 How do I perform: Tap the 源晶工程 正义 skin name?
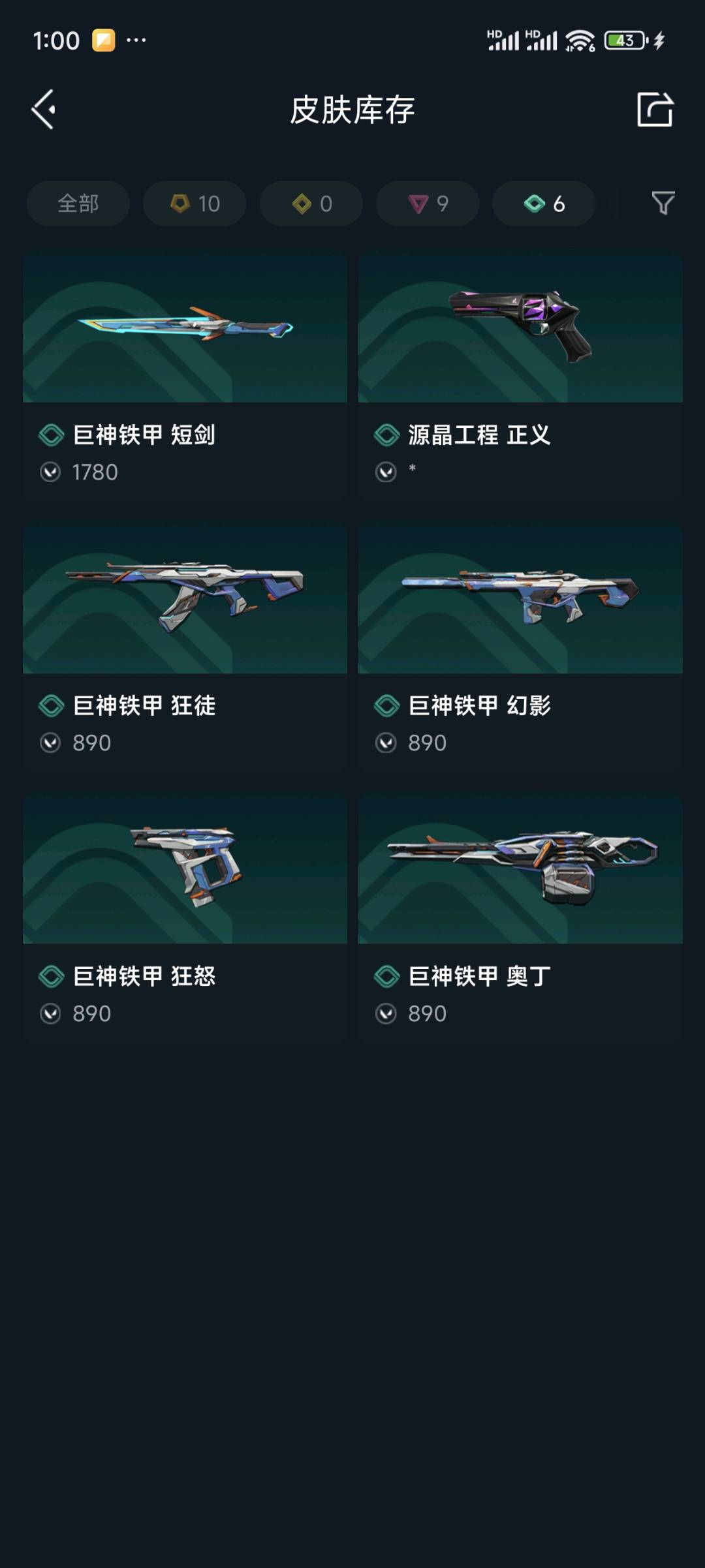480,435
